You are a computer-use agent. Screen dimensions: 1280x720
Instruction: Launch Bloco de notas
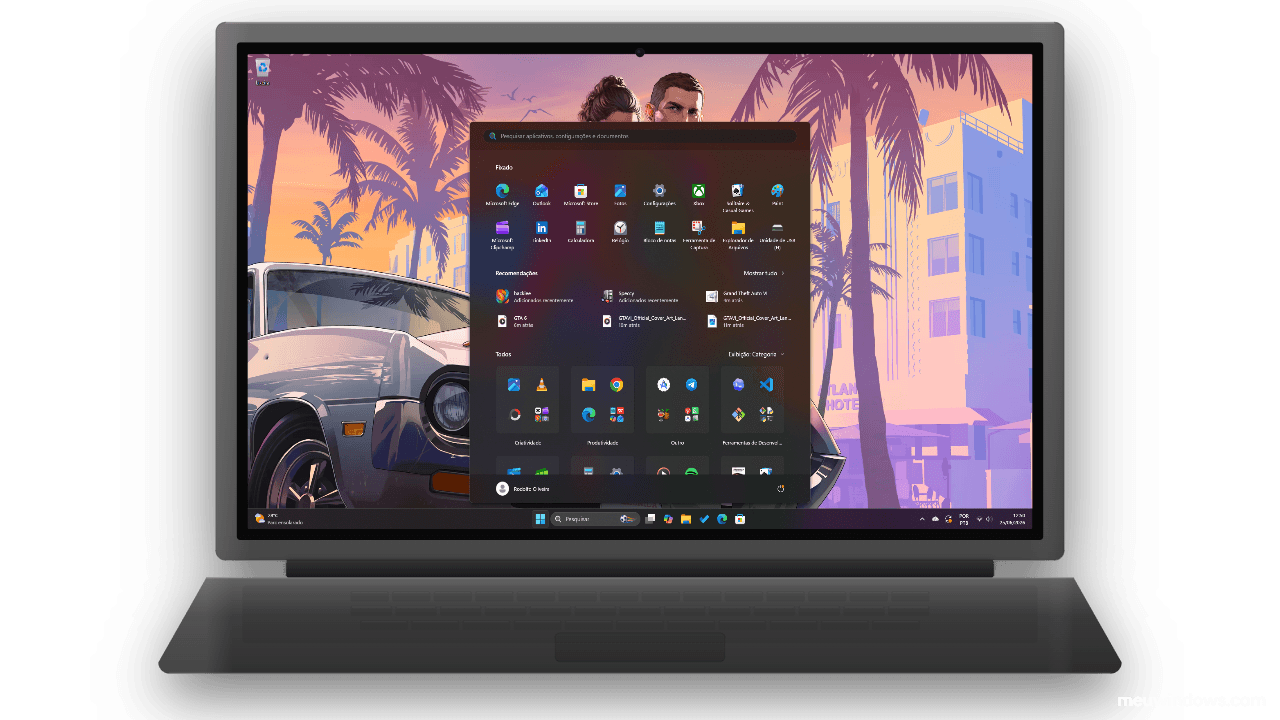click(659, 231)
